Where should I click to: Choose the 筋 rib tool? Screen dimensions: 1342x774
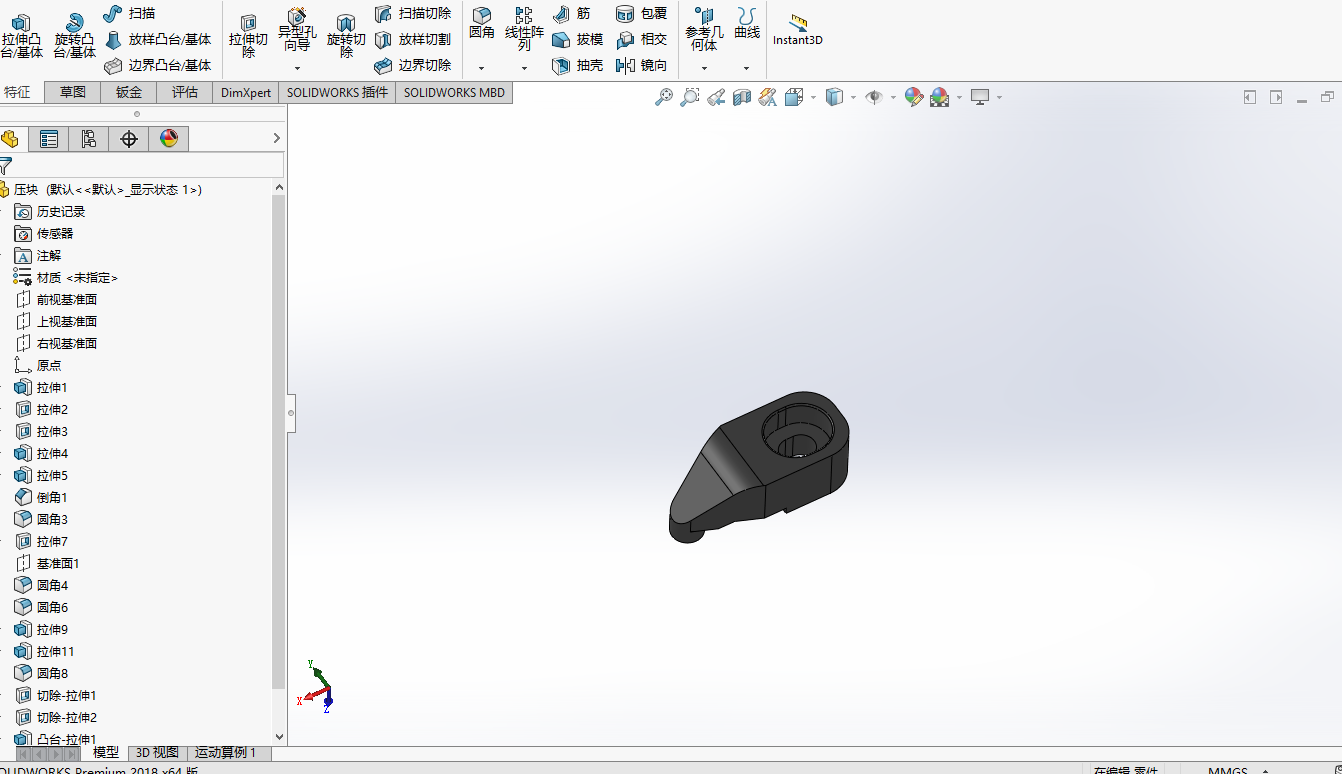pyautogui.click(x=571, y=13)
